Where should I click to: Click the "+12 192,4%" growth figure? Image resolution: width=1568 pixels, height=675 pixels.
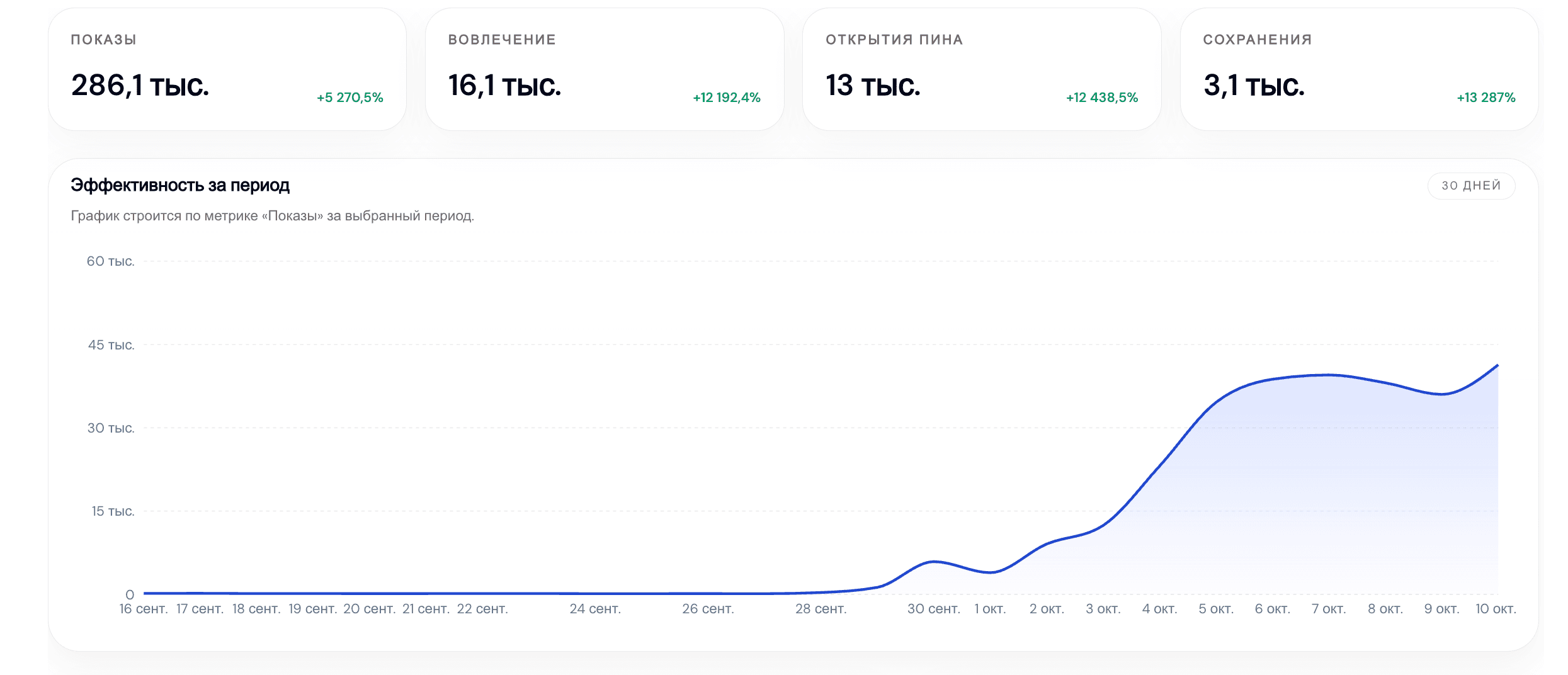(x=727, y=98)
